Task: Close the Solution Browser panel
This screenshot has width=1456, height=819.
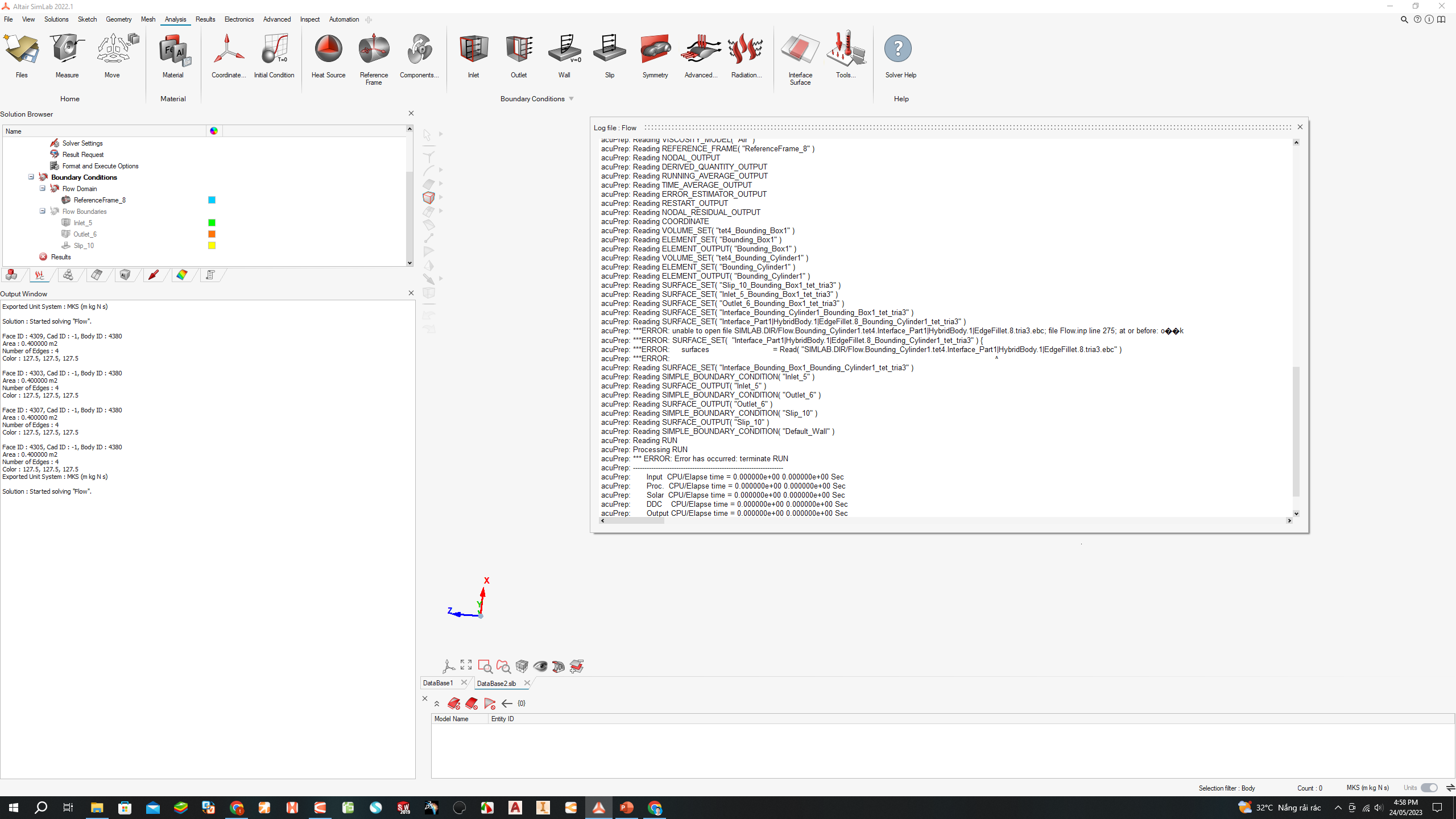Action: (411, 113)
